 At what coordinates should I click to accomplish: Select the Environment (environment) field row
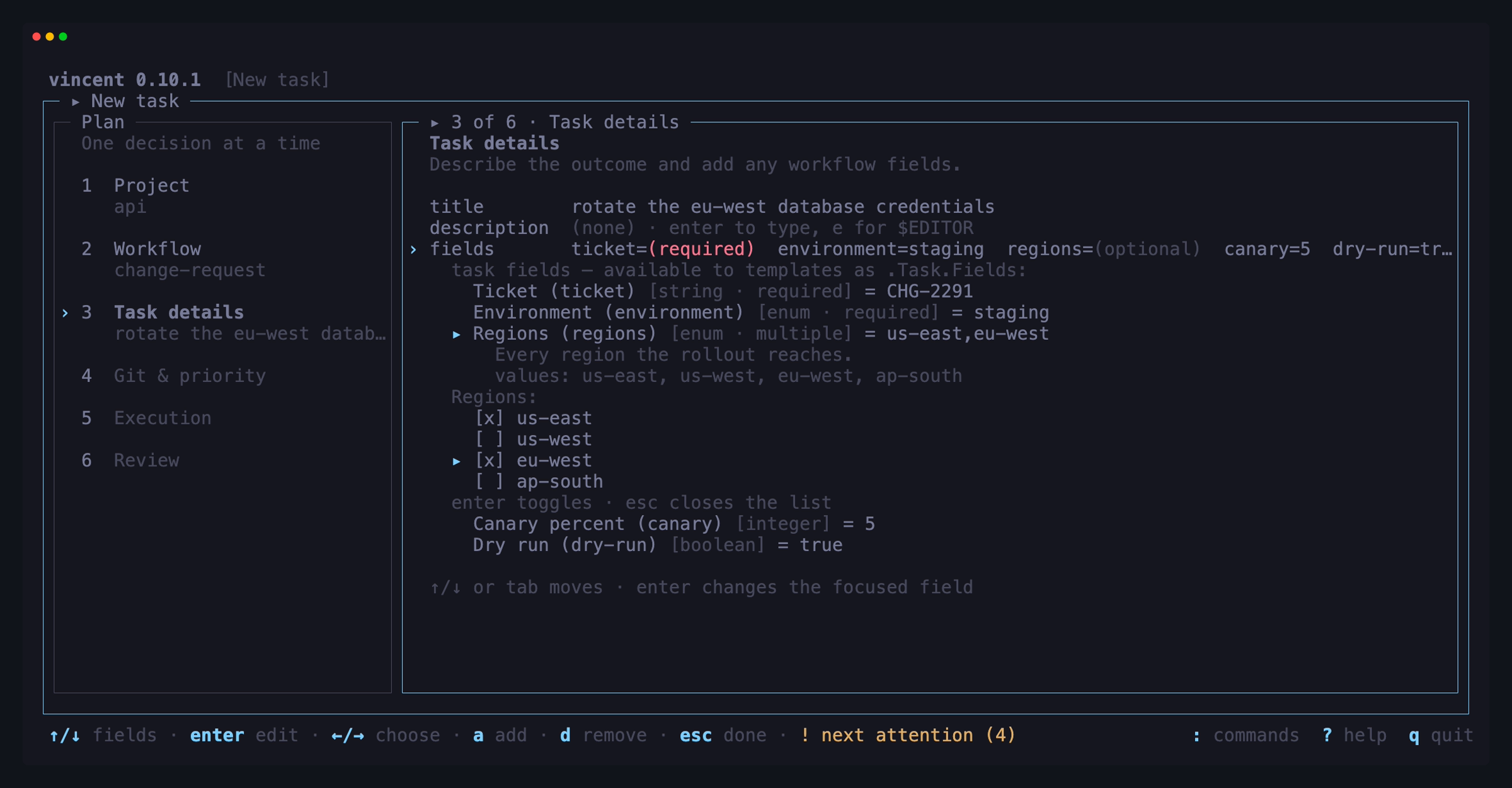click(761, 313)
